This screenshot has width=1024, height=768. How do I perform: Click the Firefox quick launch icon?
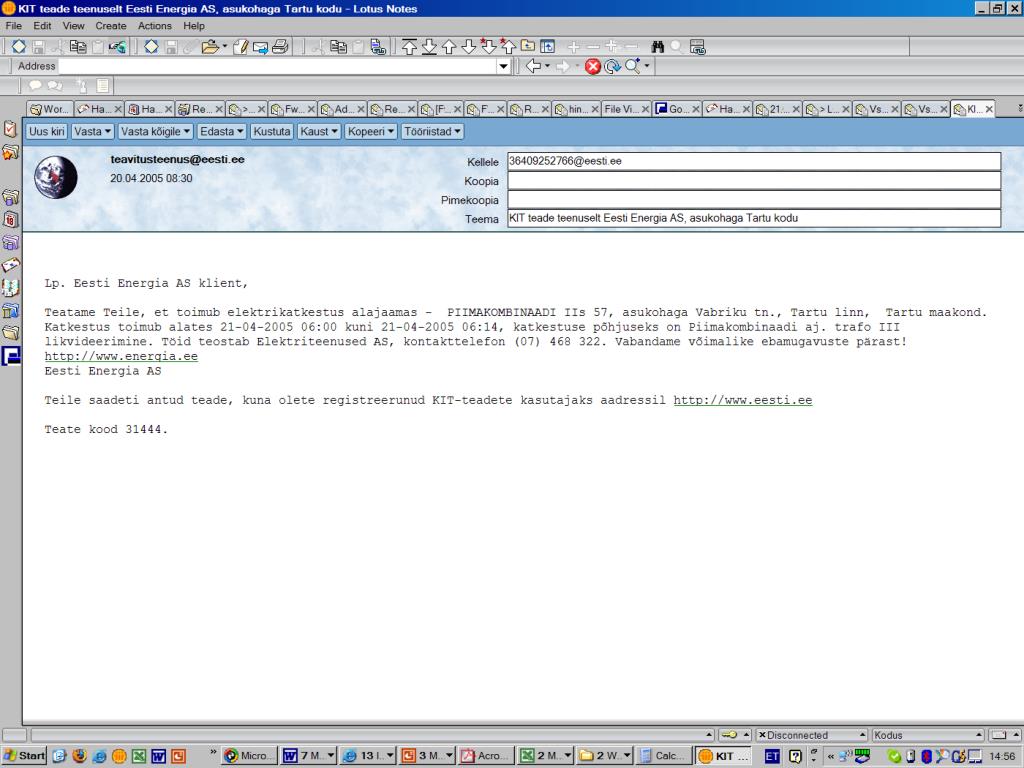coord(80,756)
